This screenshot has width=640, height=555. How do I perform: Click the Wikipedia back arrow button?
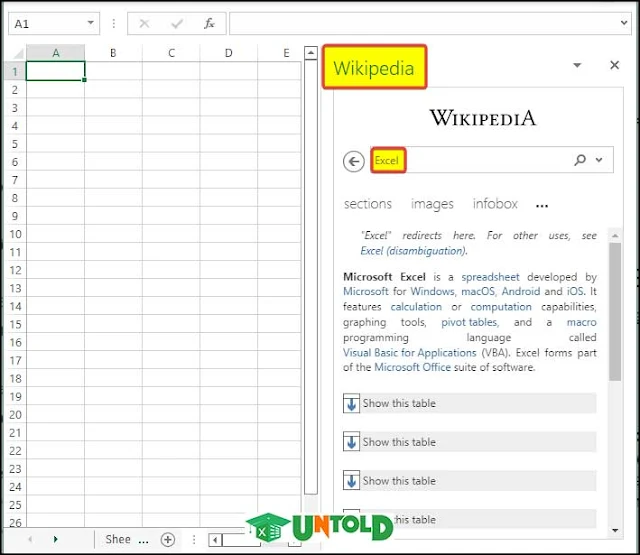(x=353, y=161)
